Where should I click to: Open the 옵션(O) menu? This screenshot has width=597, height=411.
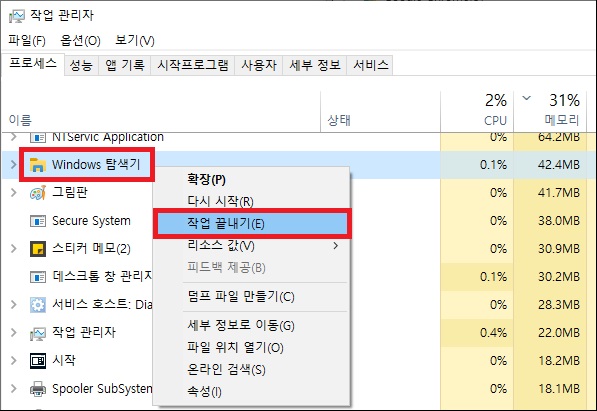(80, 40)
